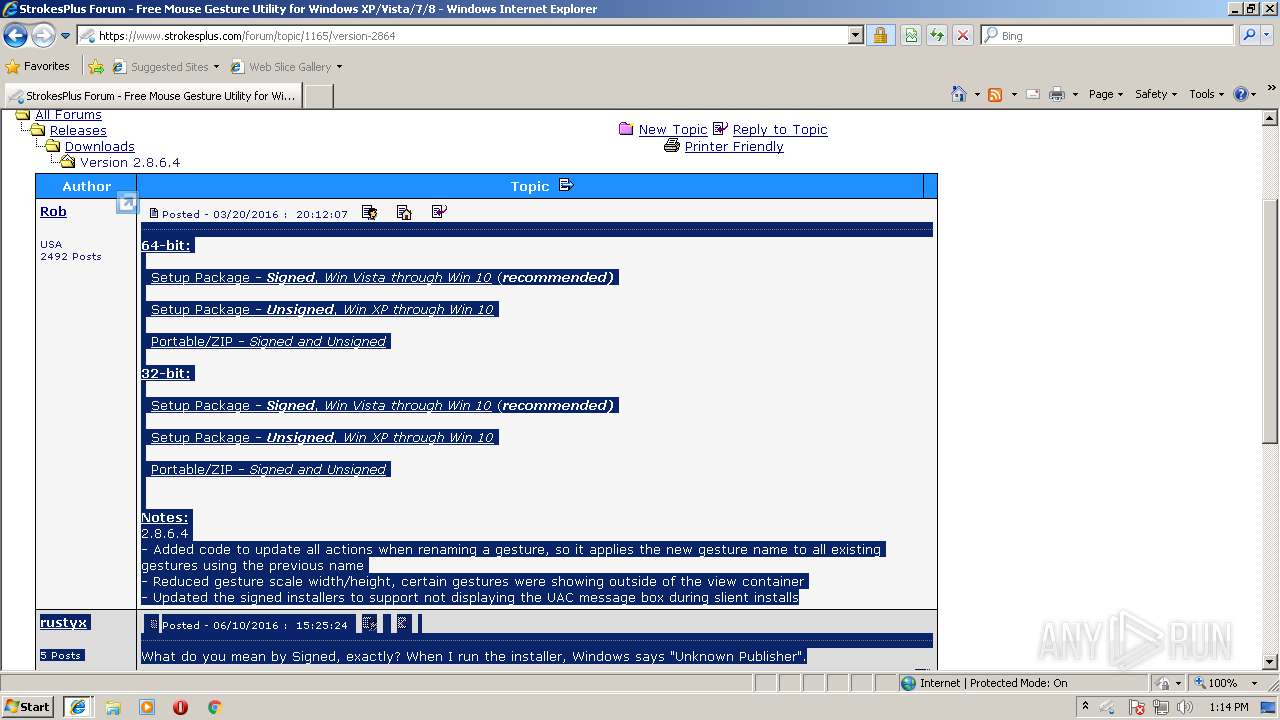
Task: Click the Compatibility View icon
Action: point(911,36)
